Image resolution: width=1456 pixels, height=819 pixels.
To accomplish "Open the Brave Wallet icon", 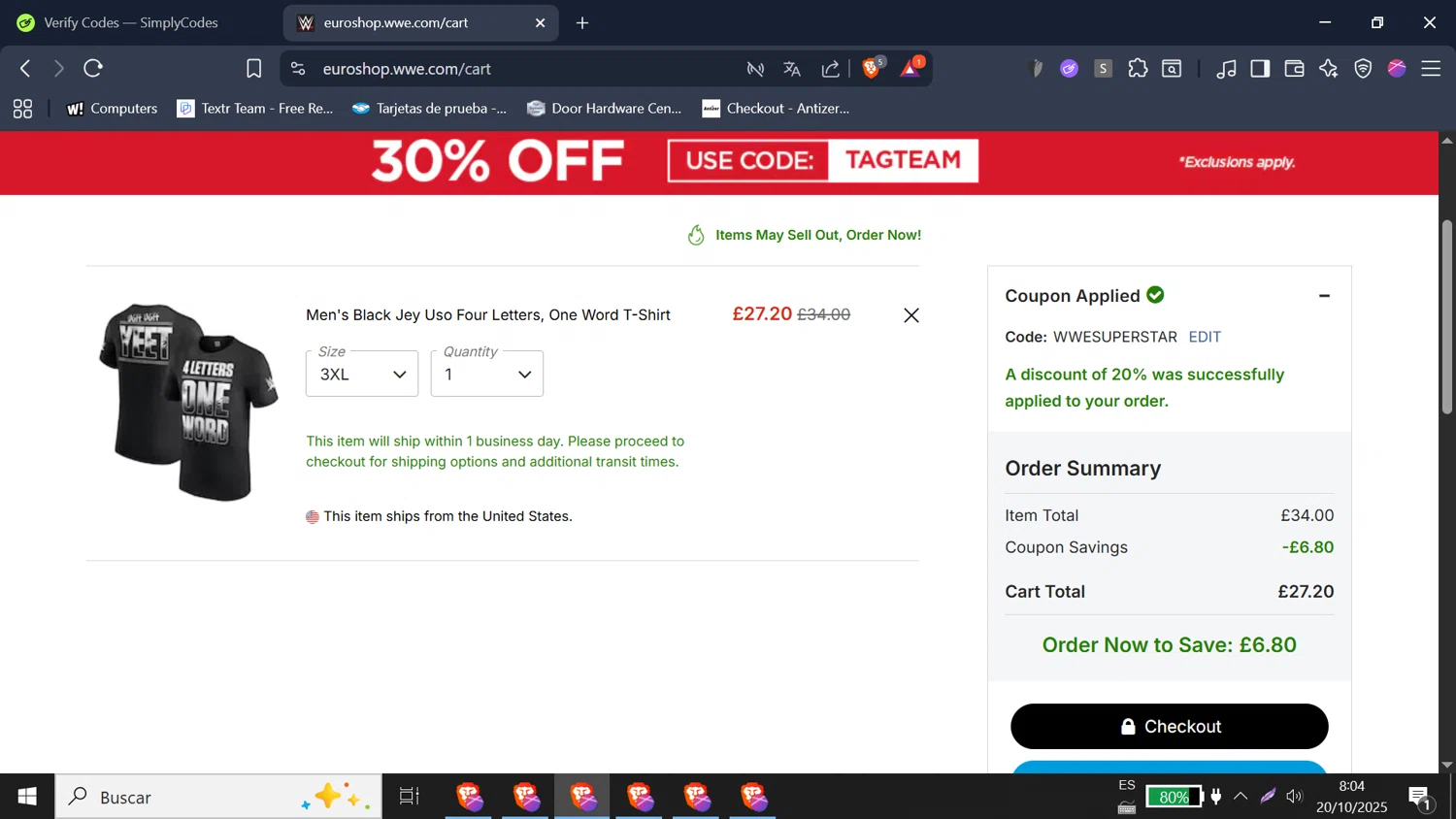I will (1294, 68).
